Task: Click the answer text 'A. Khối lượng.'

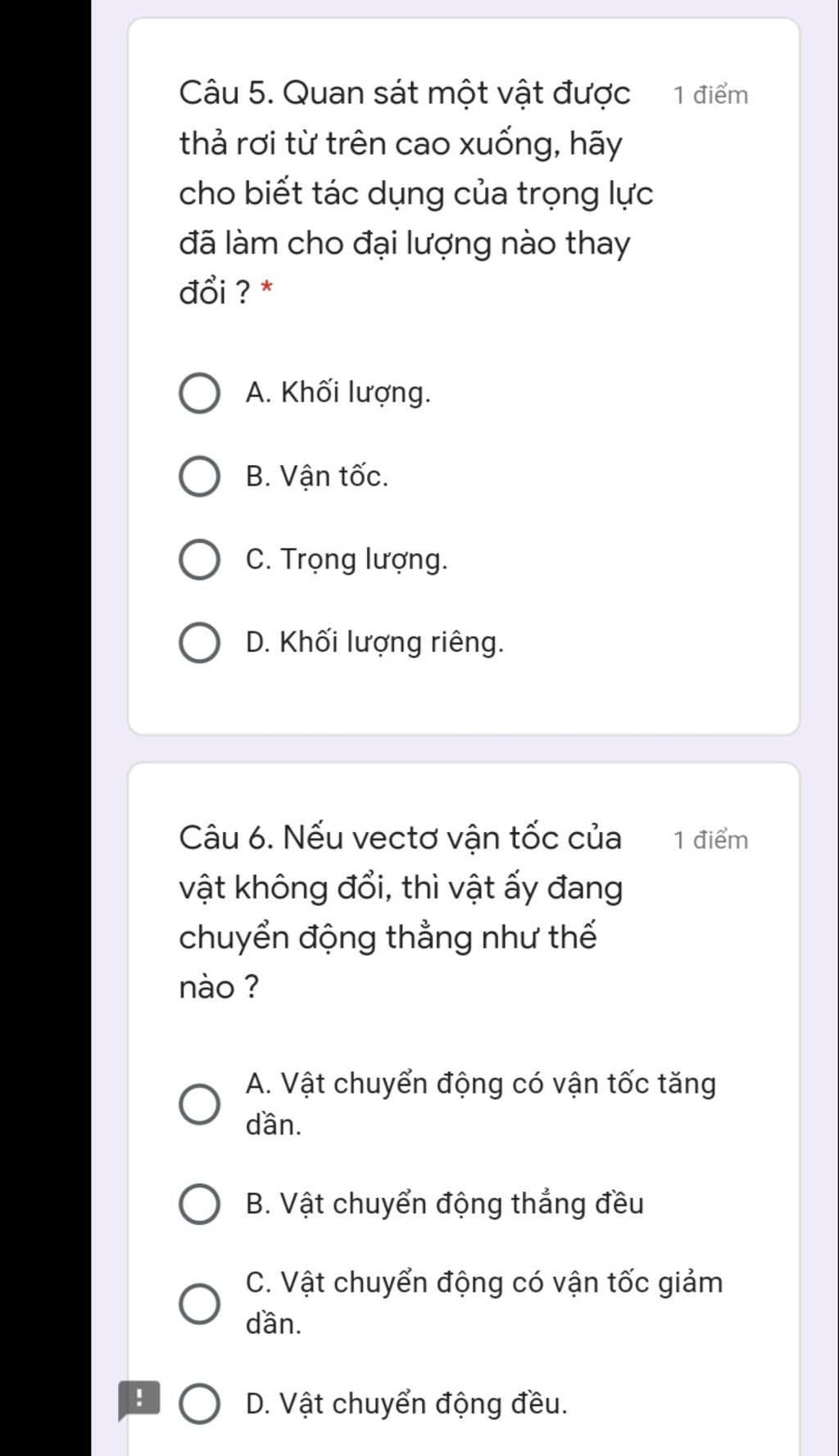Action: pos(338,393)
